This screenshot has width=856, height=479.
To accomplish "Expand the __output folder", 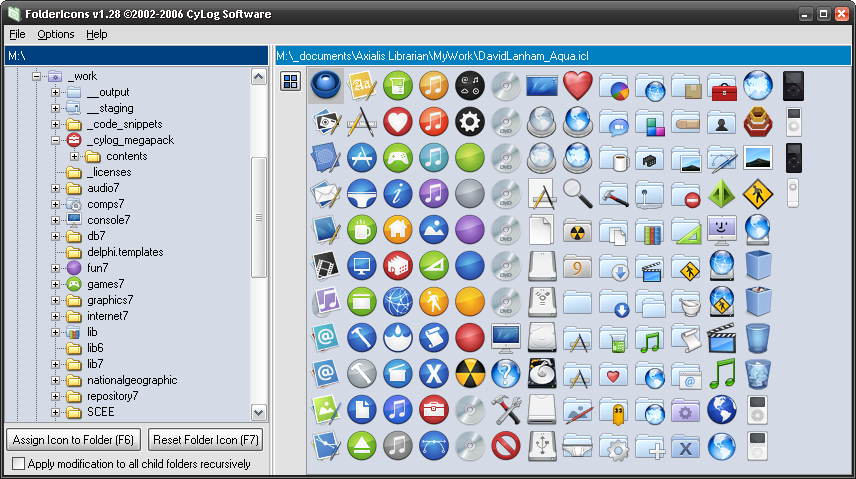I will 55,92.
